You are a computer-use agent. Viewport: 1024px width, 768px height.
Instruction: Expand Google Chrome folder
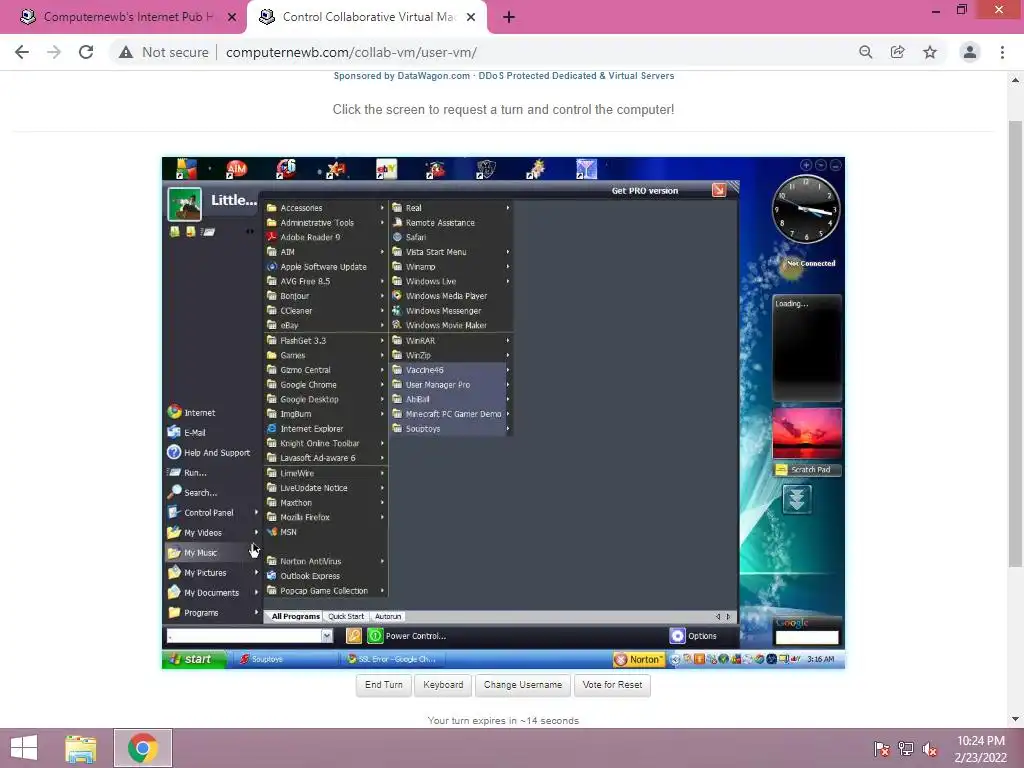pyautogui.click(x=325, y=385)
